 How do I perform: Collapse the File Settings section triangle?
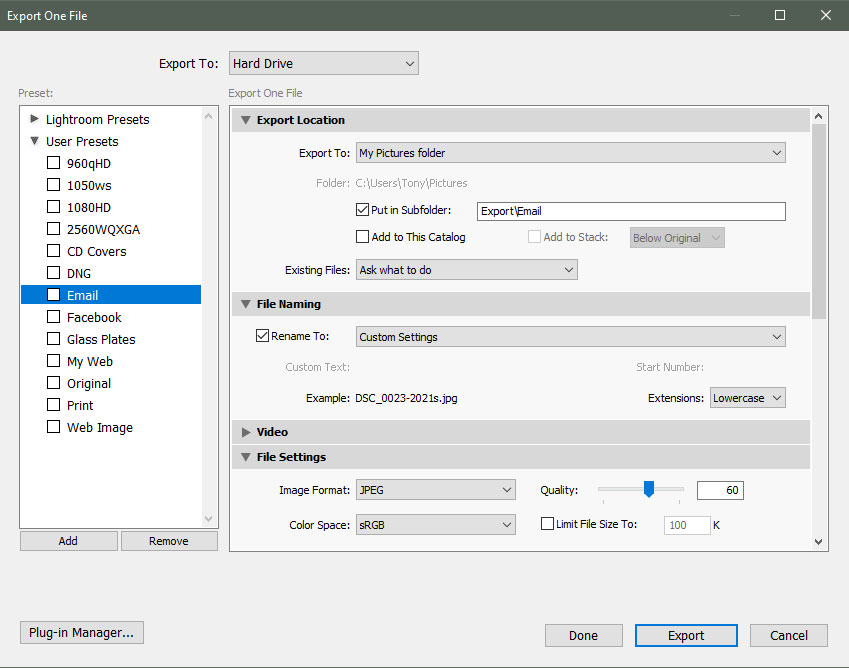coord(246,457)
